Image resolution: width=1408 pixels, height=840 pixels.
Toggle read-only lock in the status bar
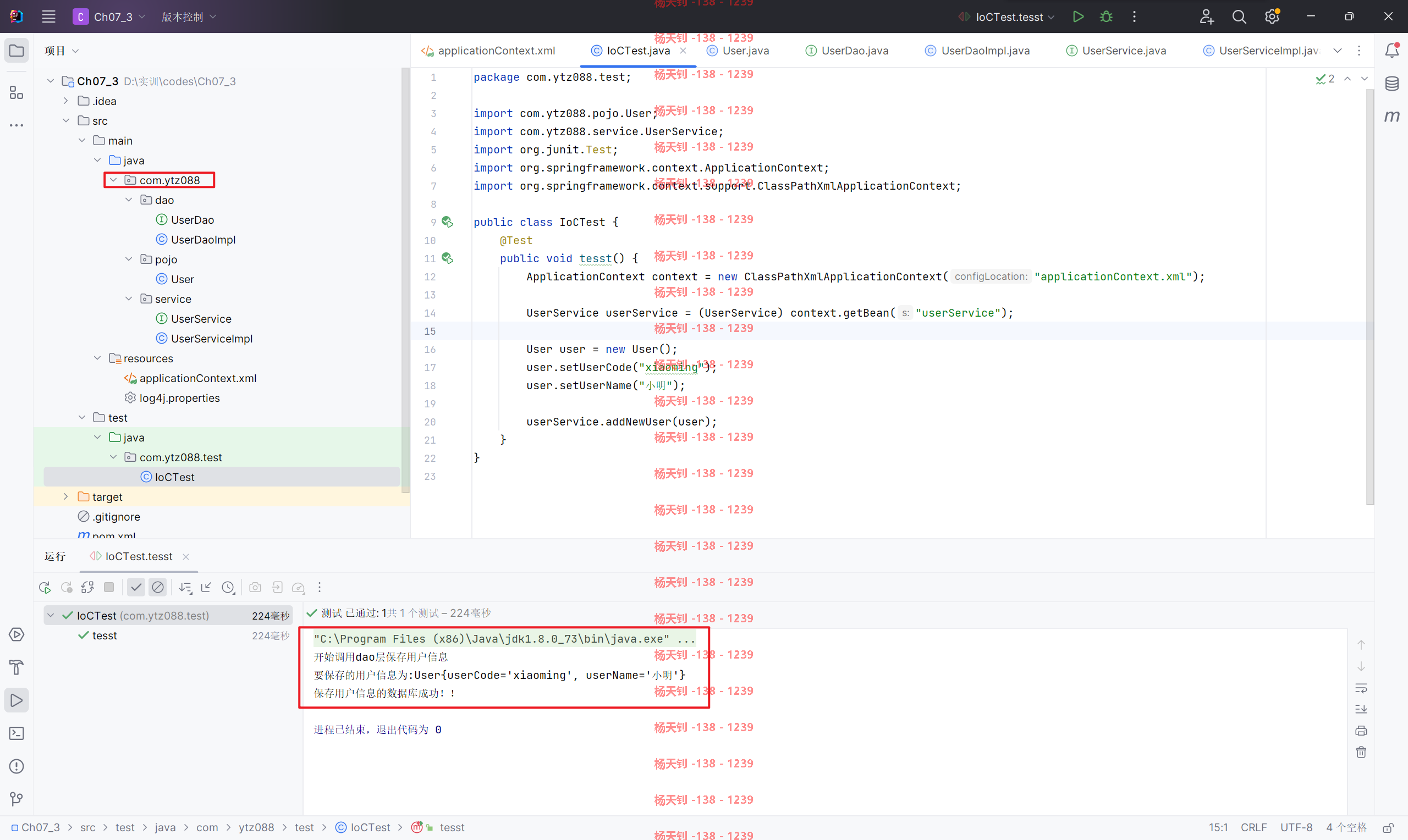tap(1388, 827)
